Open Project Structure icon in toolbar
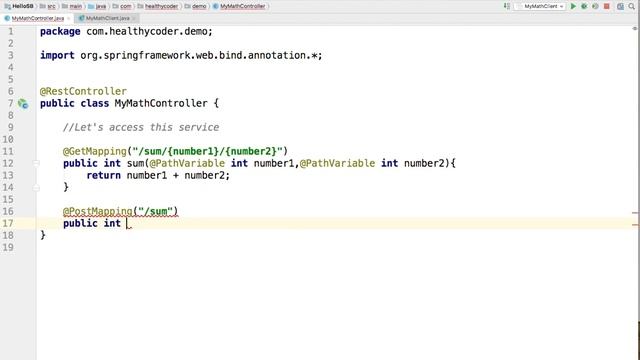The width and height of the screenshot is (640, 360). click(x=620, y=6)
